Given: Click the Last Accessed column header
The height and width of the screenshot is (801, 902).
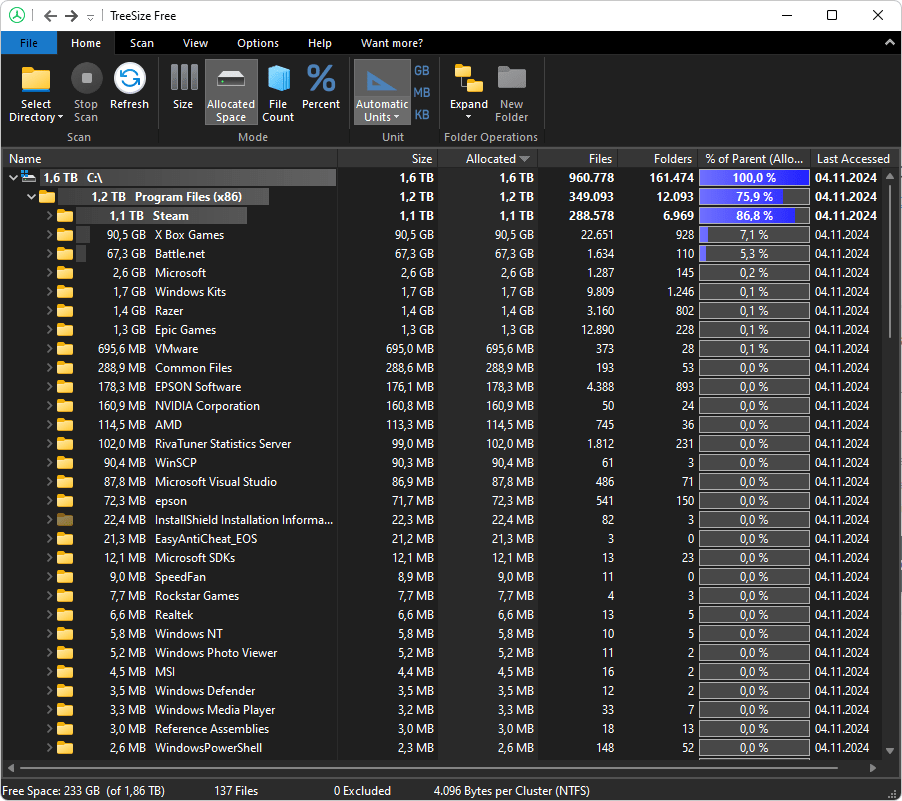Looking at the screenshot, I should tap(852, 159).
